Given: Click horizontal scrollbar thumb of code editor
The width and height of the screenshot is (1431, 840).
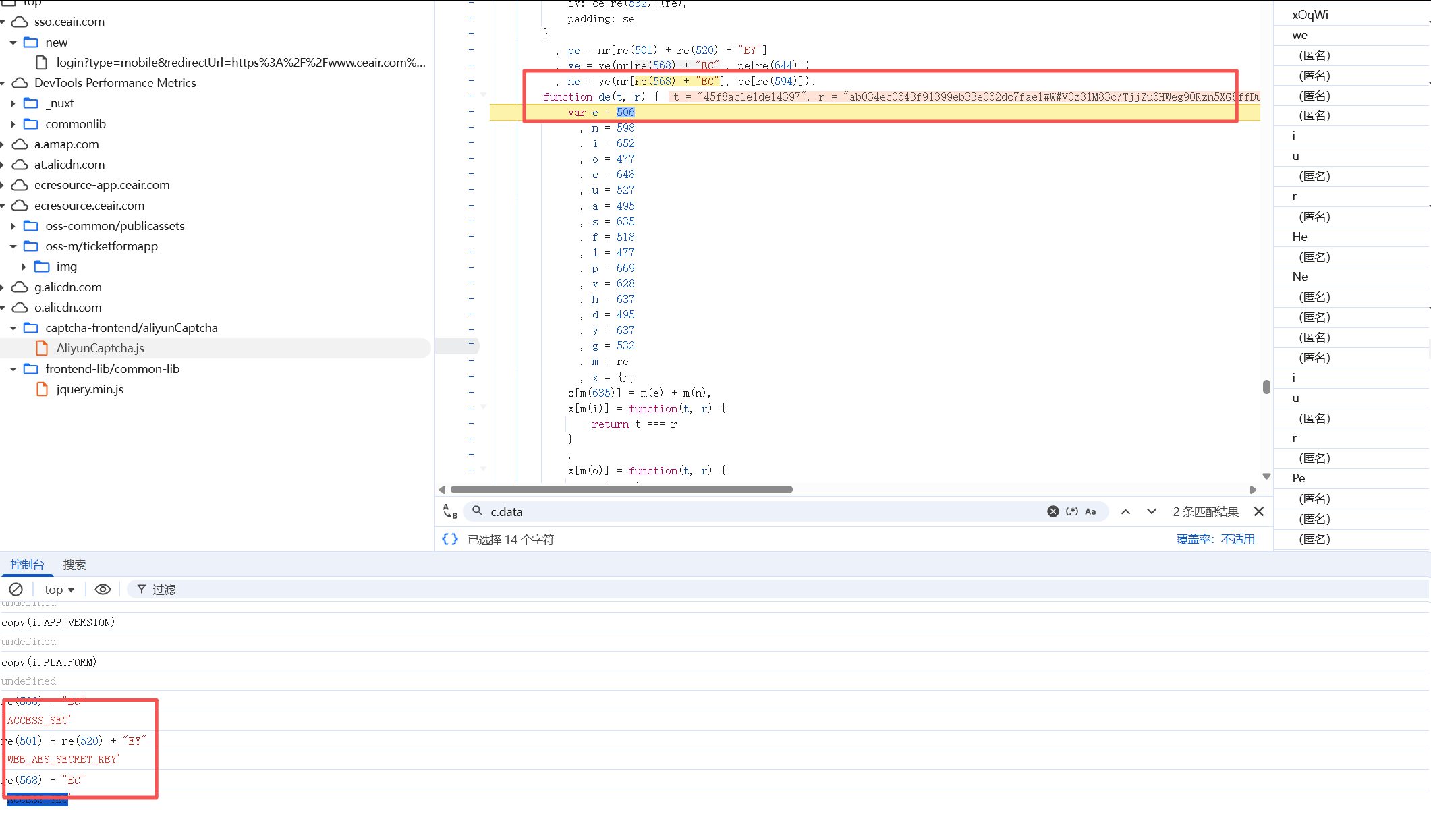Looking at the screenshot, I should [x=621, y=489].
